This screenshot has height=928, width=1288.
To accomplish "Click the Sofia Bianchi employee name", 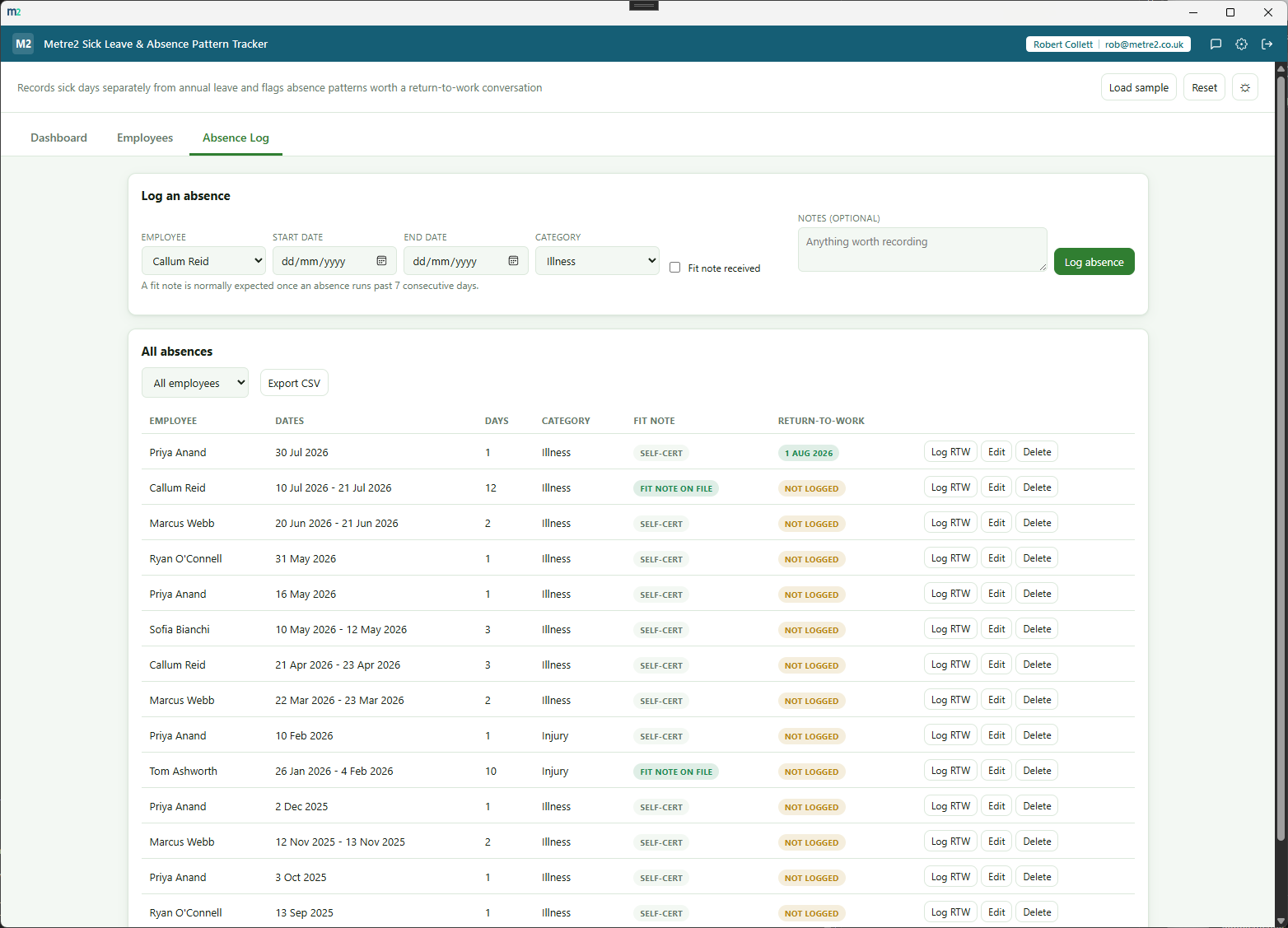I will (180, 629).
